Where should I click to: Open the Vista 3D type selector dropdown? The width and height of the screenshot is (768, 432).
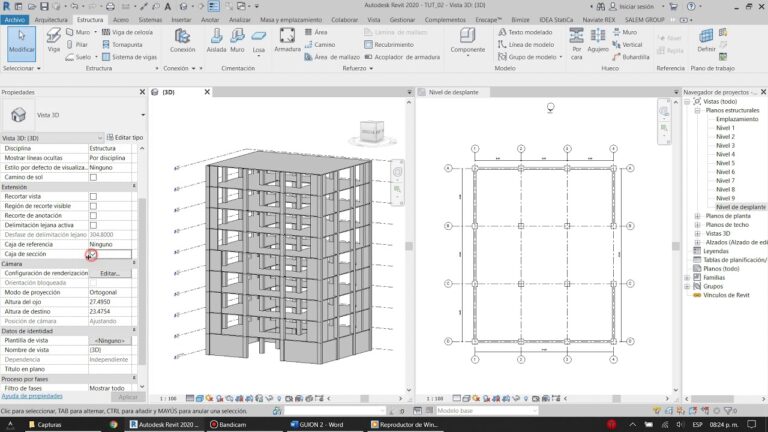click(143, 115)
